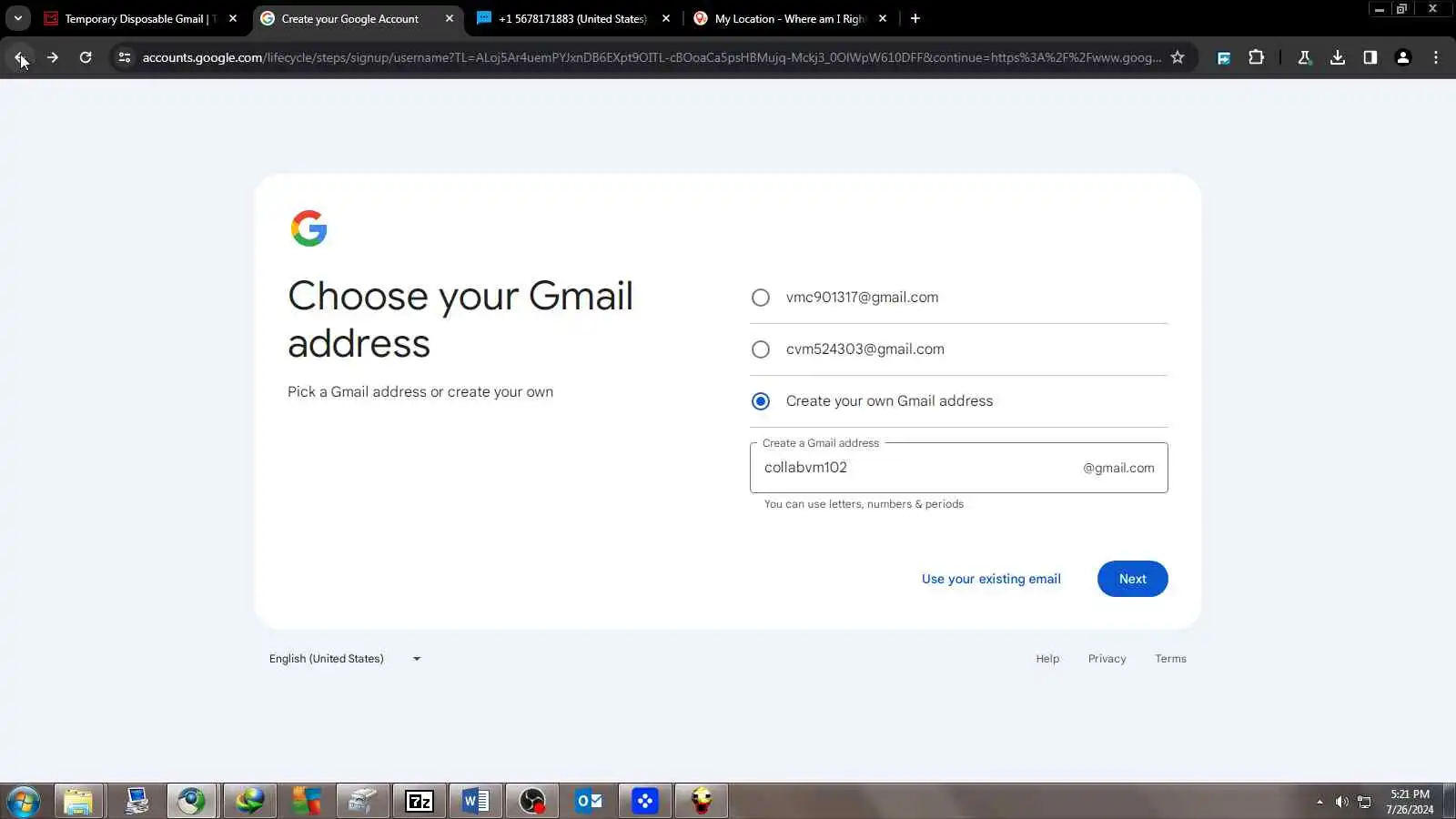The height and width of the screenshot is (819, 1456).
Task: Switch to Temporary Disposable Gmail tab
Action: click(141, 18)
